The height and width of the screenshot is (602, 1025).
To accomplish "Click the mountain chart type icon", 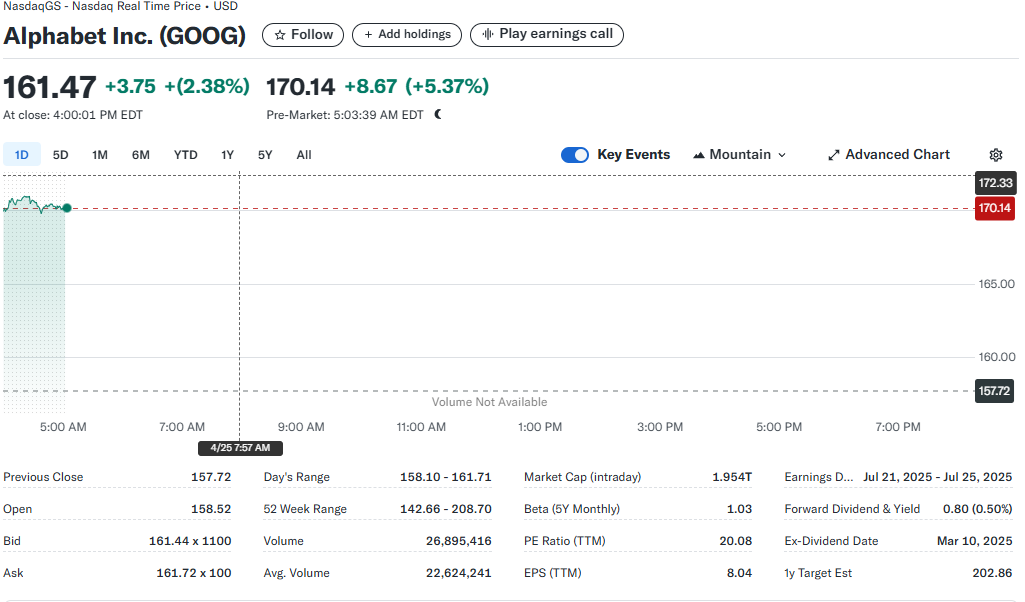I will pos(699,155).
